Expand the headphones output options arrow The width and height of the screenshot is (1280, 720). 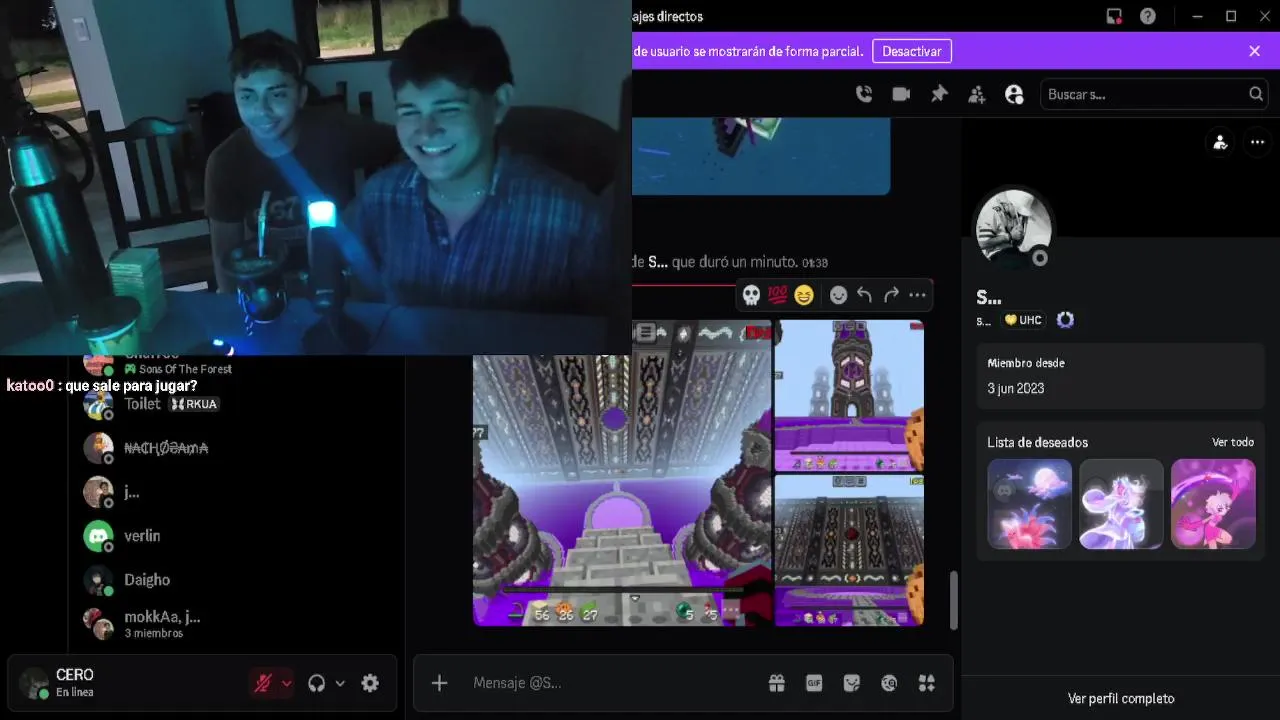(340, 683)
